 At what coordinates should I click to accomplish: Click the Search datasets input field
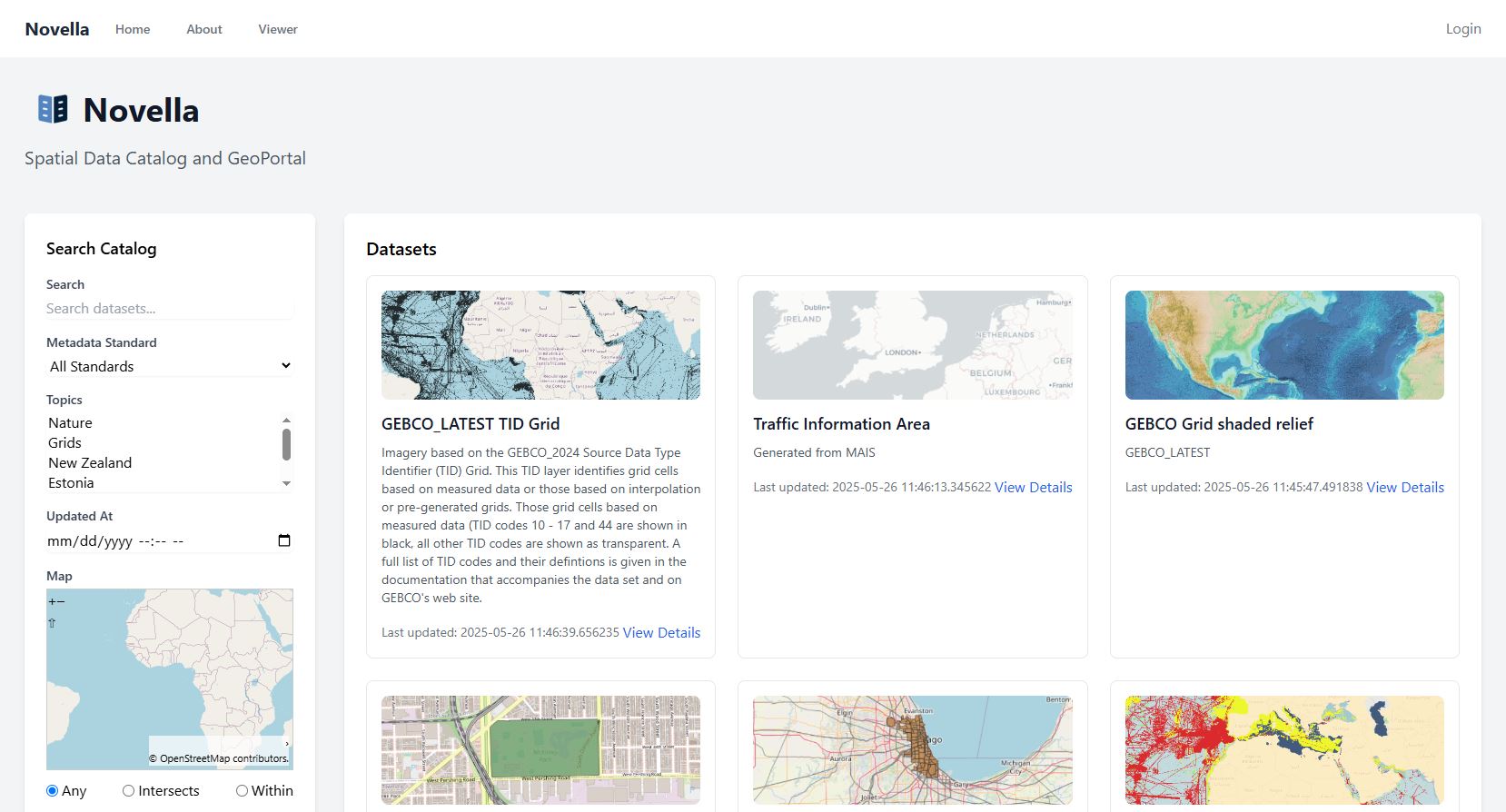coord(170,309)
